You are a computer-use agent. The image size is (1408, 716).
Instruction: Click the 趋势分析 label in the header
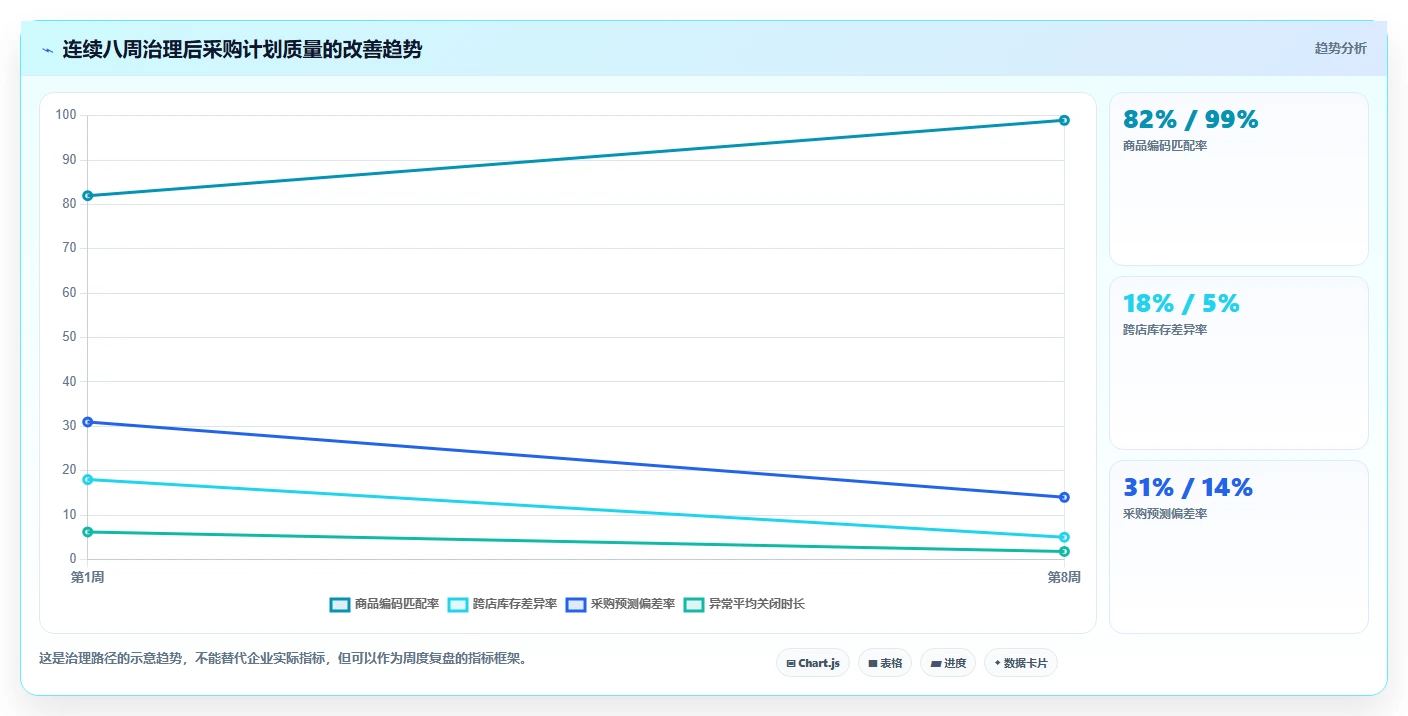pos(1340,48)
